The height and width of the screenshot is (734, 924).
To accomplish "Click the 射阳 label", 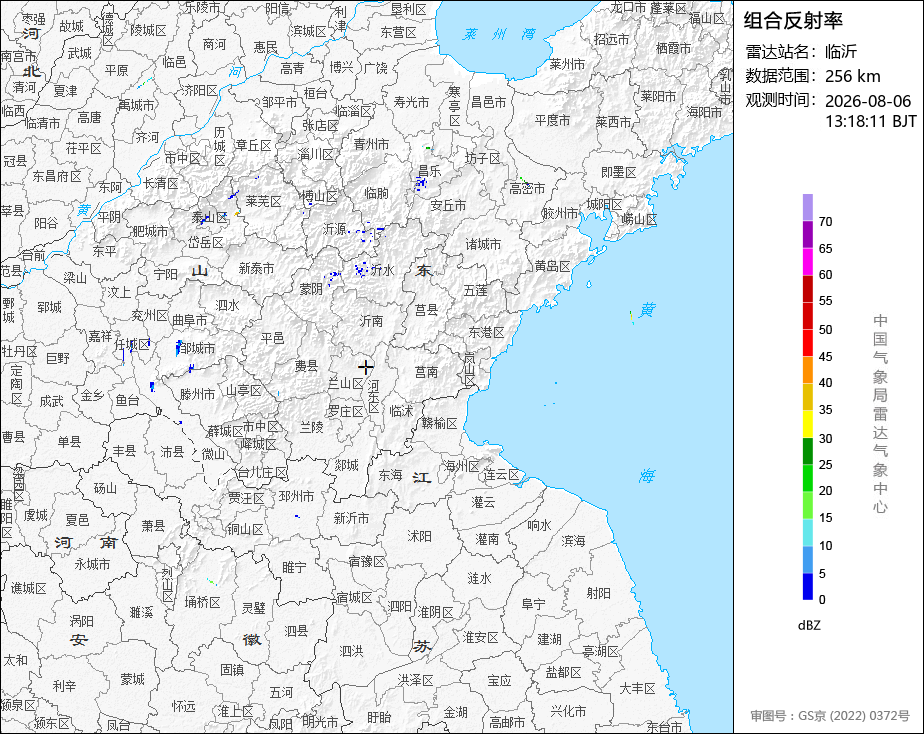I will click(599, 593).
